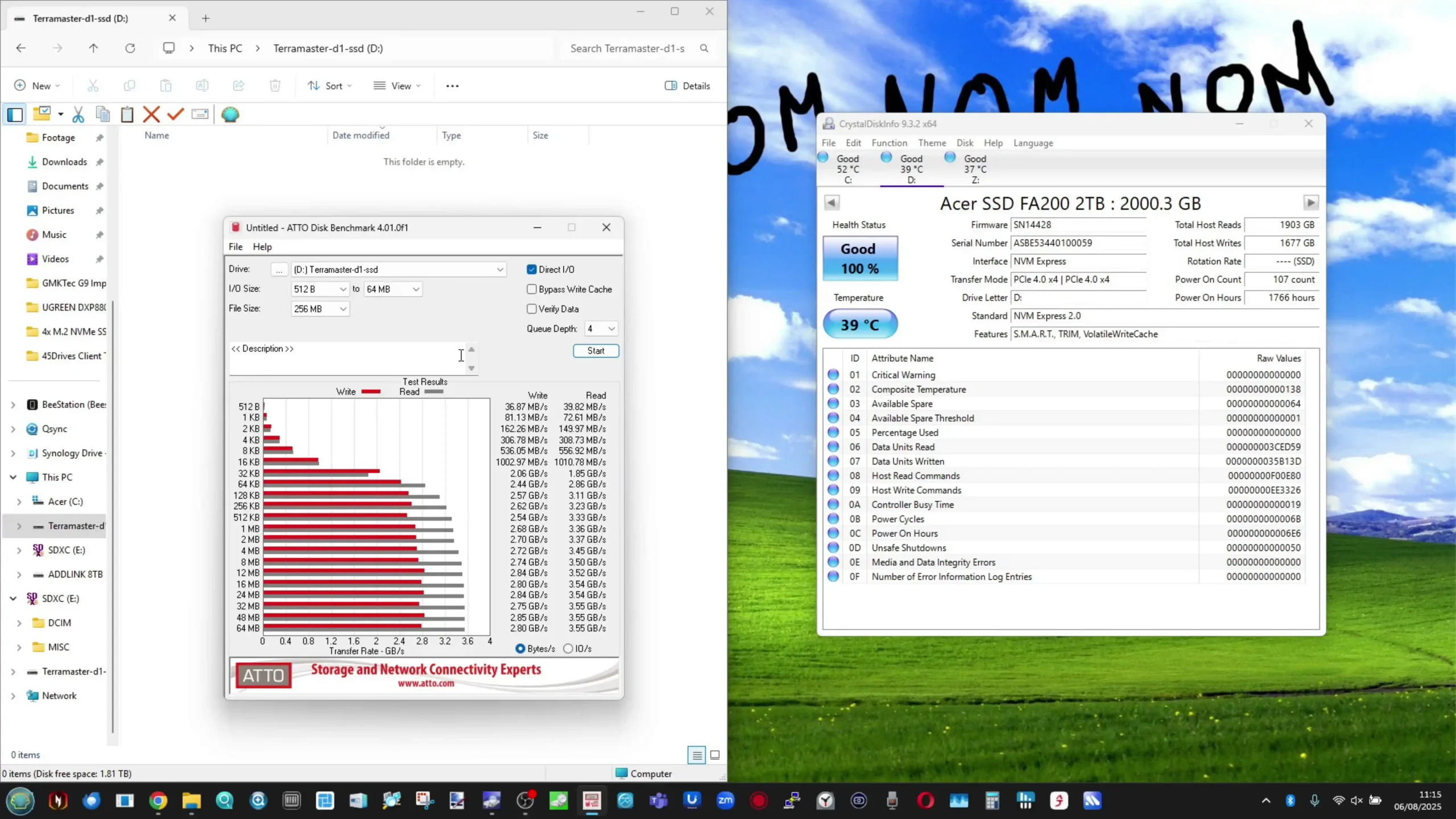Viewport: 1456px width, 819px height.
Task: Click the Good 100 % health status button
Action: [x=860, y=259]
